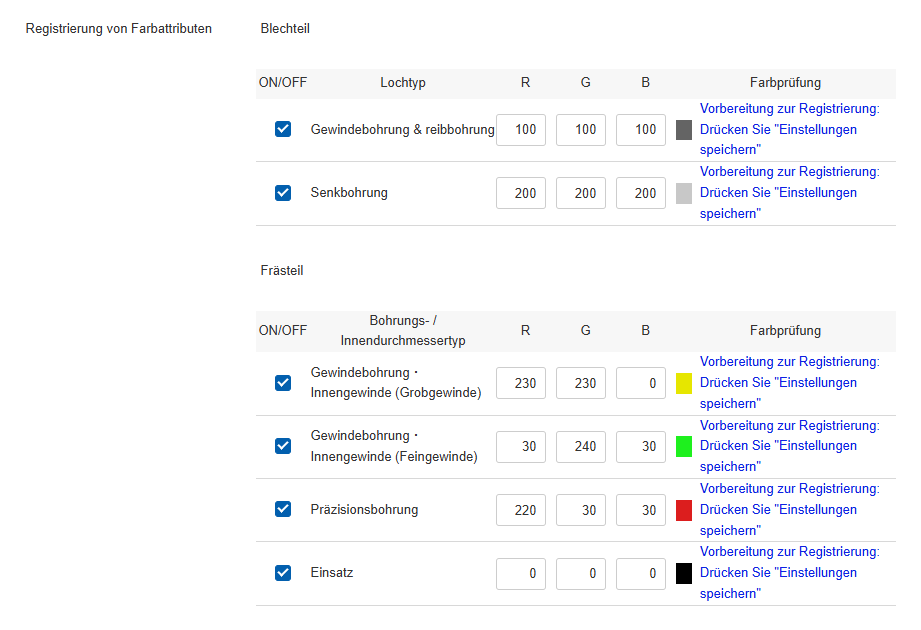Select the black Einsatz color swatch
The image size is (921, 630).
(684, 574)
